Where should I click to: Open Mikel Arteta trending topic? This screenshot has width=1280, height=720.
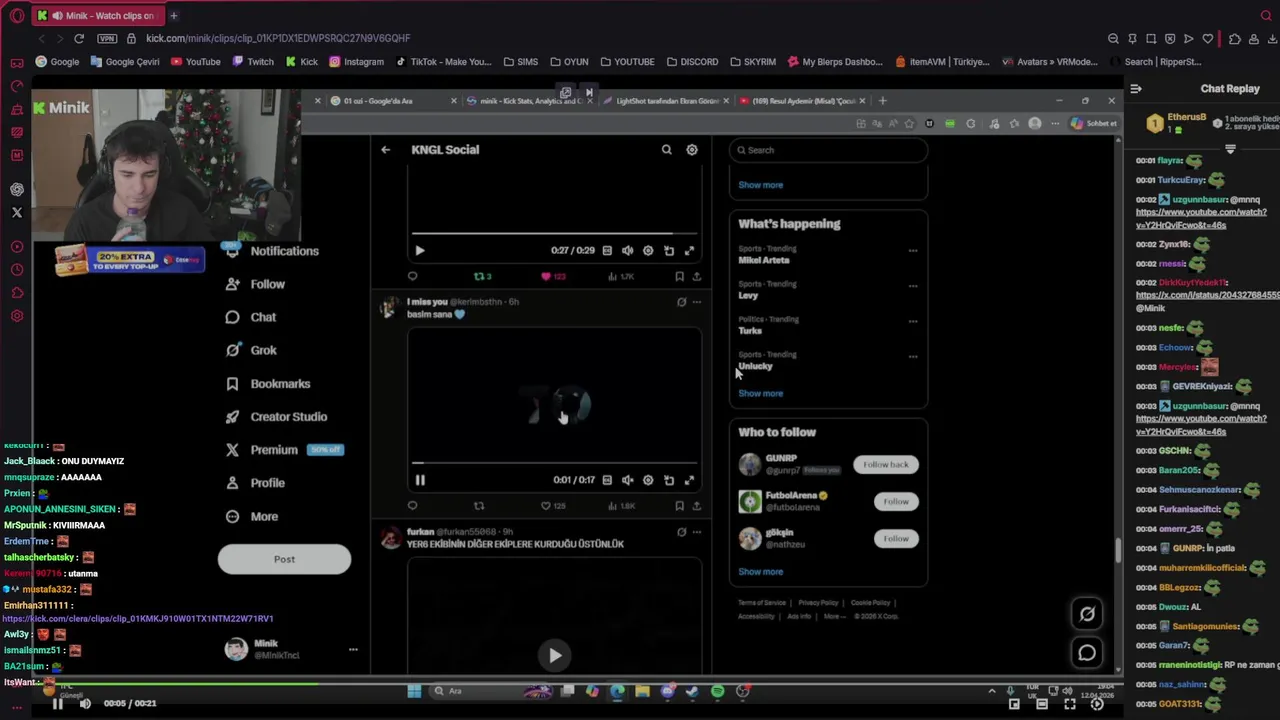coord(764,260)
